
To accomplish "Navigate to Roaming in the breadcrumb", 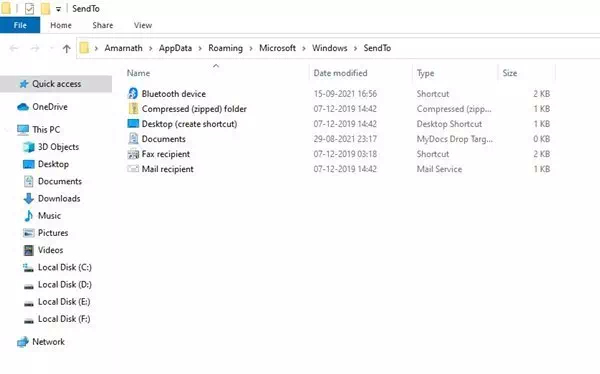I will (x=225, y=48).
